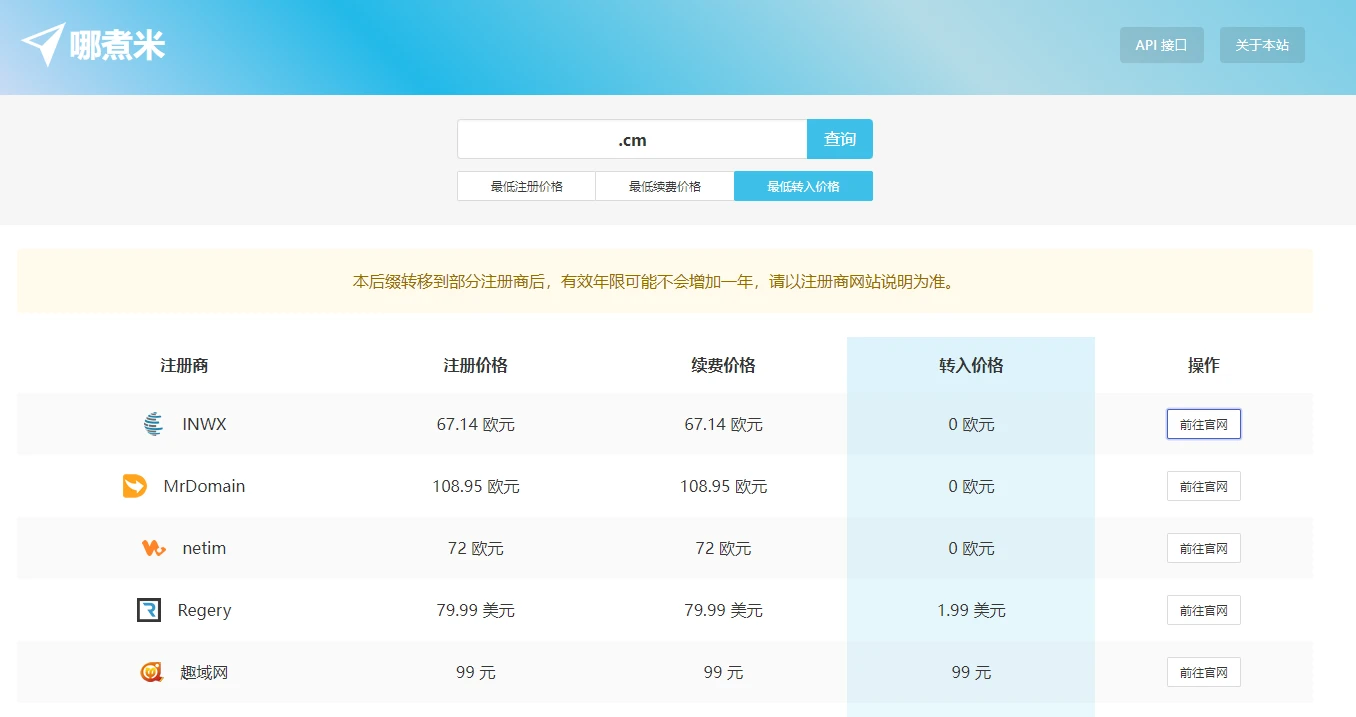Image resolution: width=1356 pixels, height=717 pixels.
Task: Select the 最低转入价格 tab
Action: [803, 186]
